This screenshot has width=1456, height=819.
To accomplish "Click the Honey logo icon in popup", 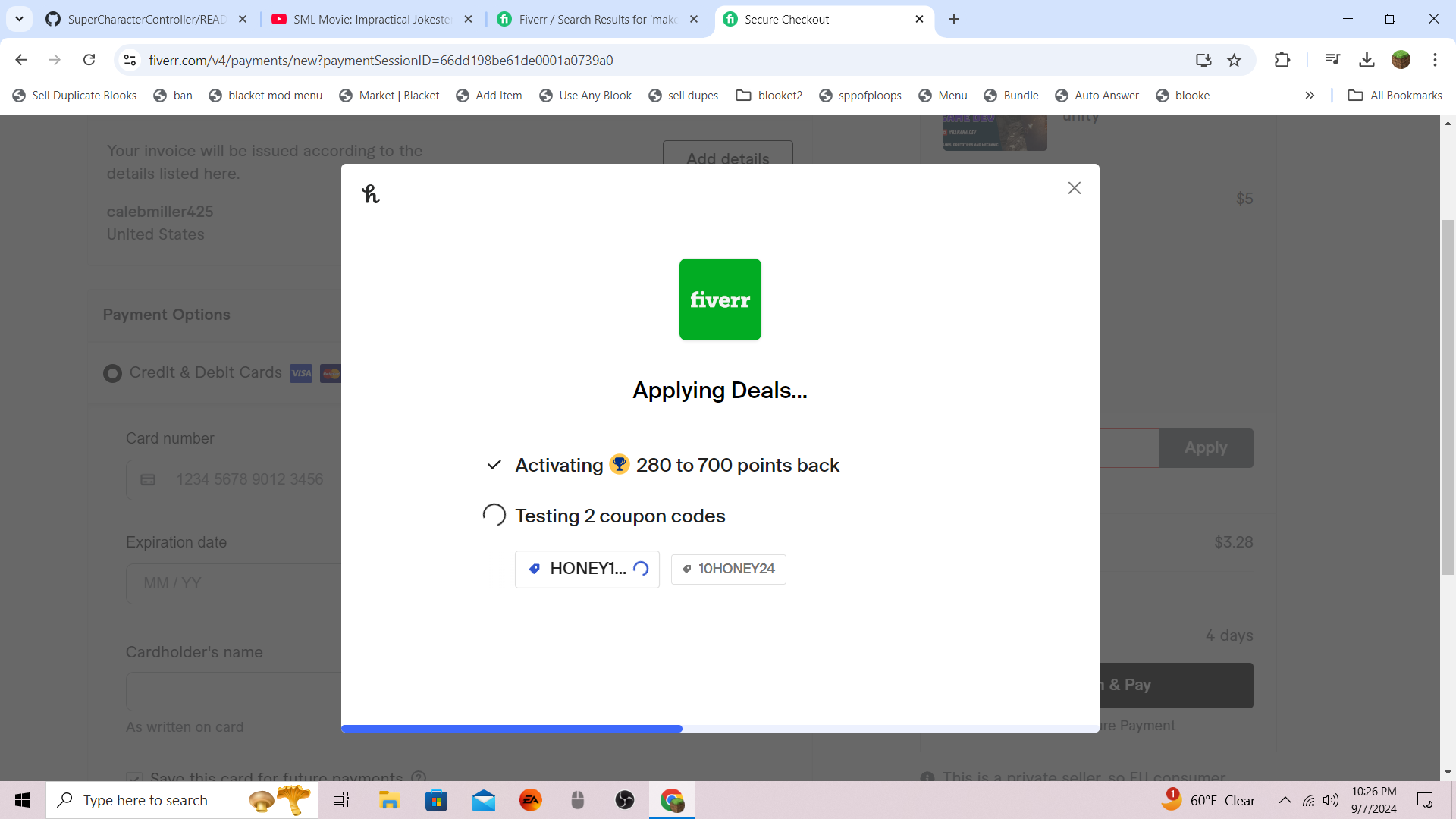I will [370, 194].
